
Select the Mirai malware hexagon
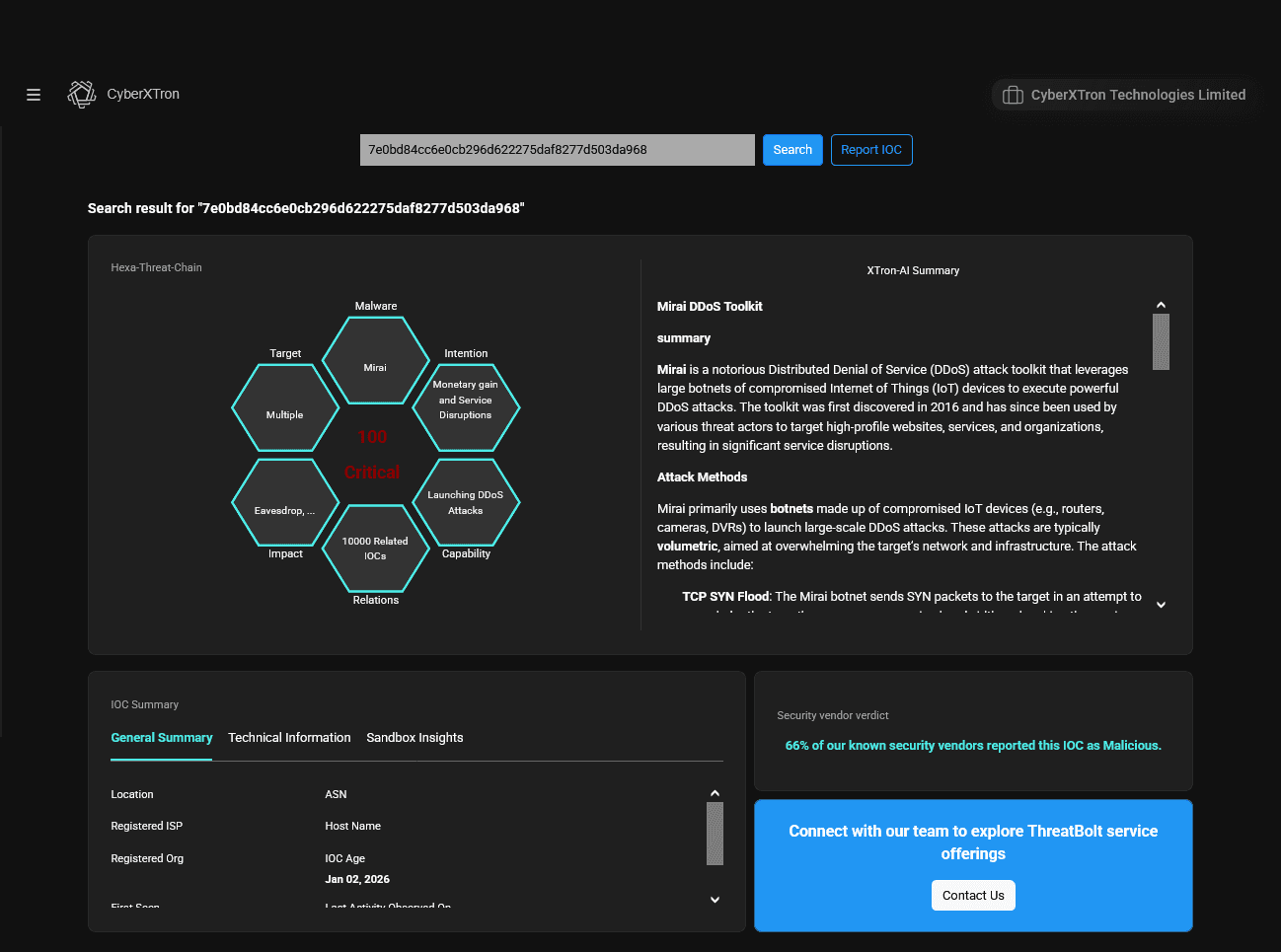point(375,361)
